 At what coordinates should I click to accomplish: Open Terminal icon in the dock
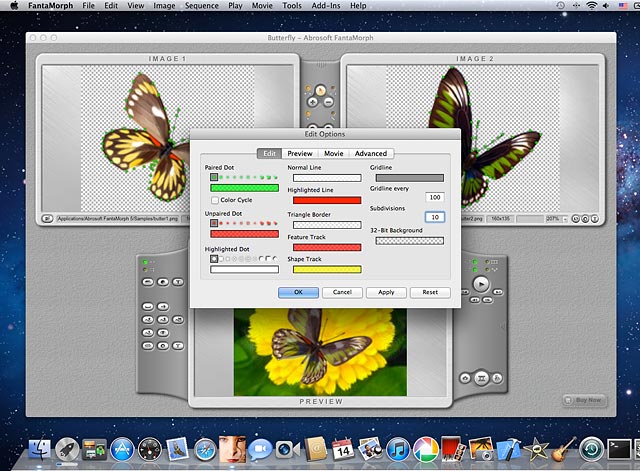pyautogui.click(x=619, y=449)
